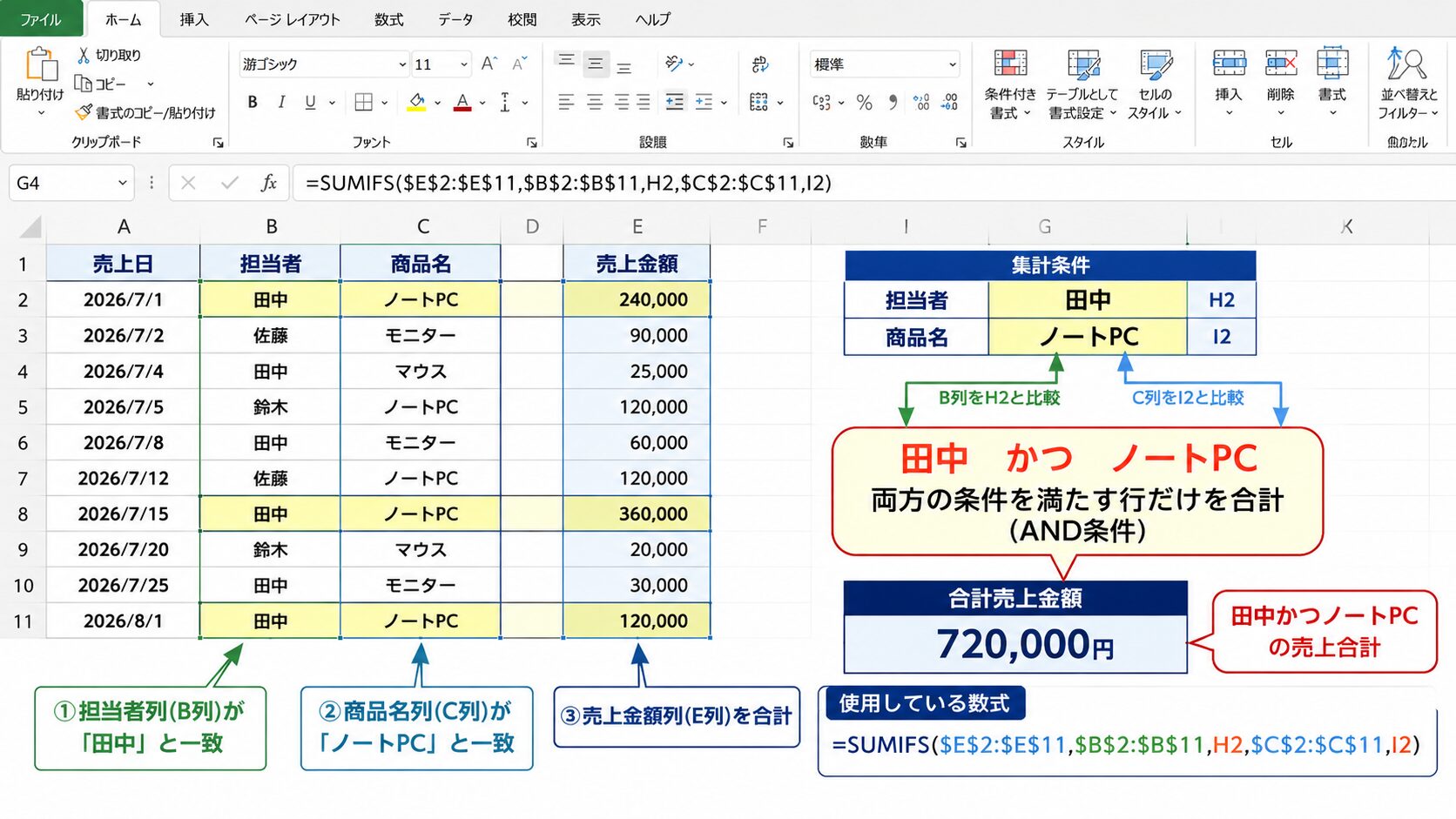This screenshot has height=819, width=1456.
Task: Click the formula bar Enter checkmark button
Action: click(230, 183)
